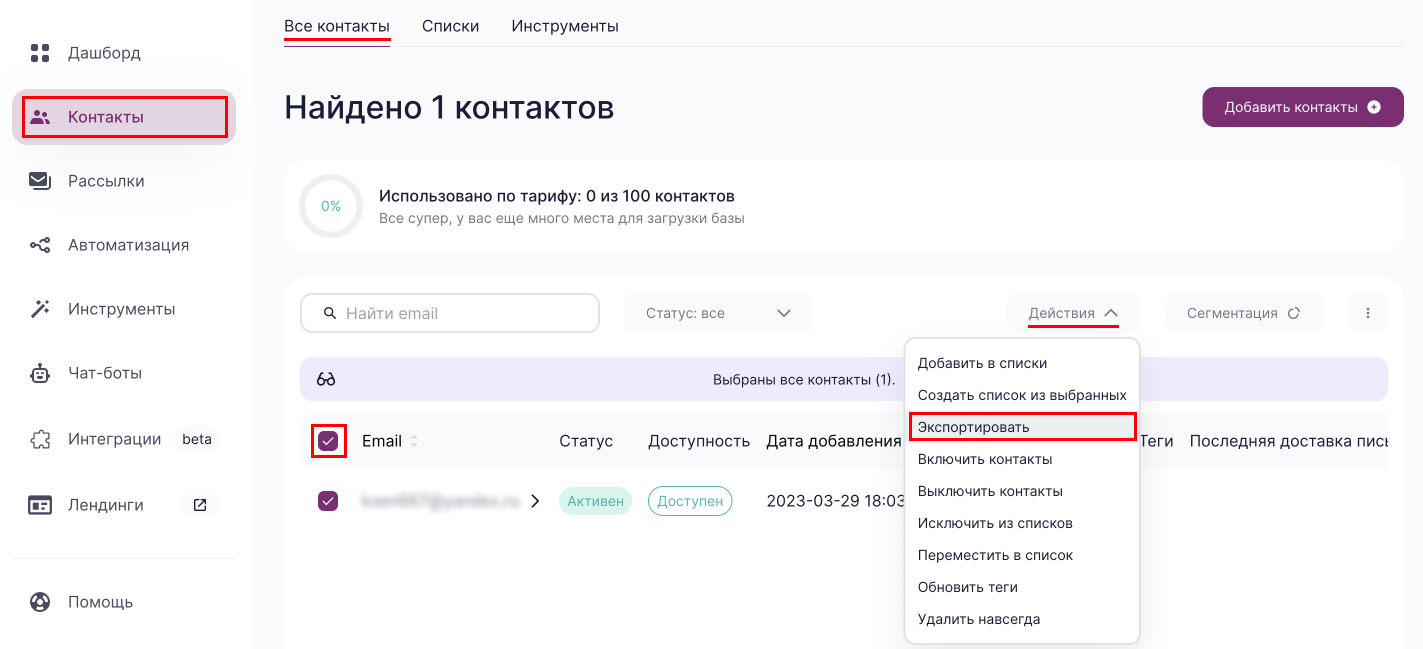
Task: Click the Инструменты magic wand icon
Action: tap(40, 309)
